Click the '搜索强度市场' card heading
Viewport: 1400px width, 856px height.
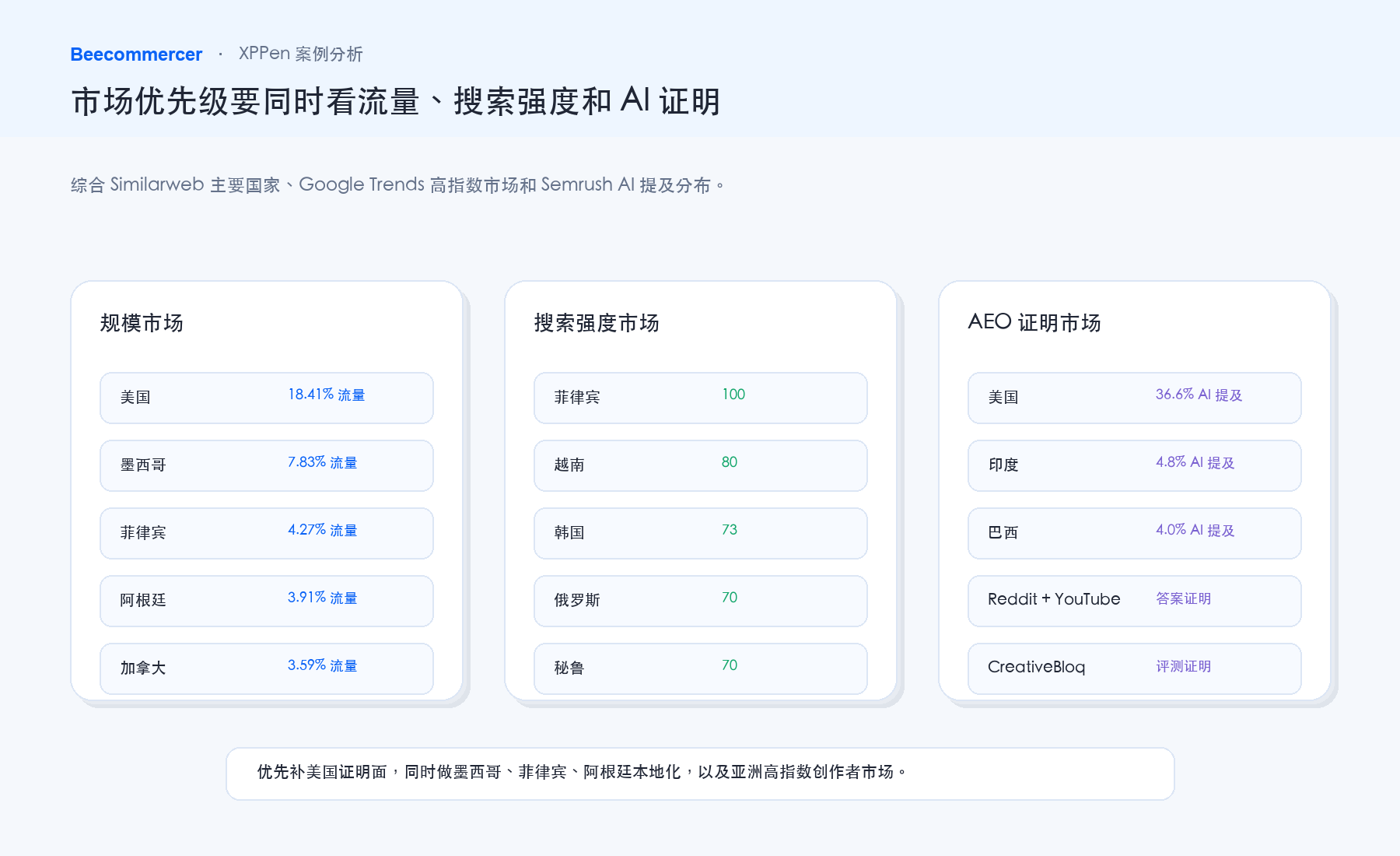[597, 323]
